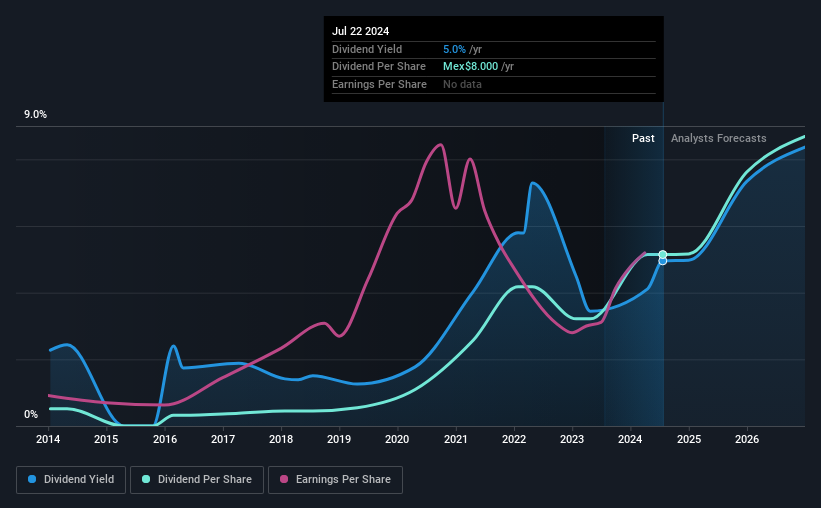Click the 2014 x-axis label
821x508 pixels.
pos(48,439)
